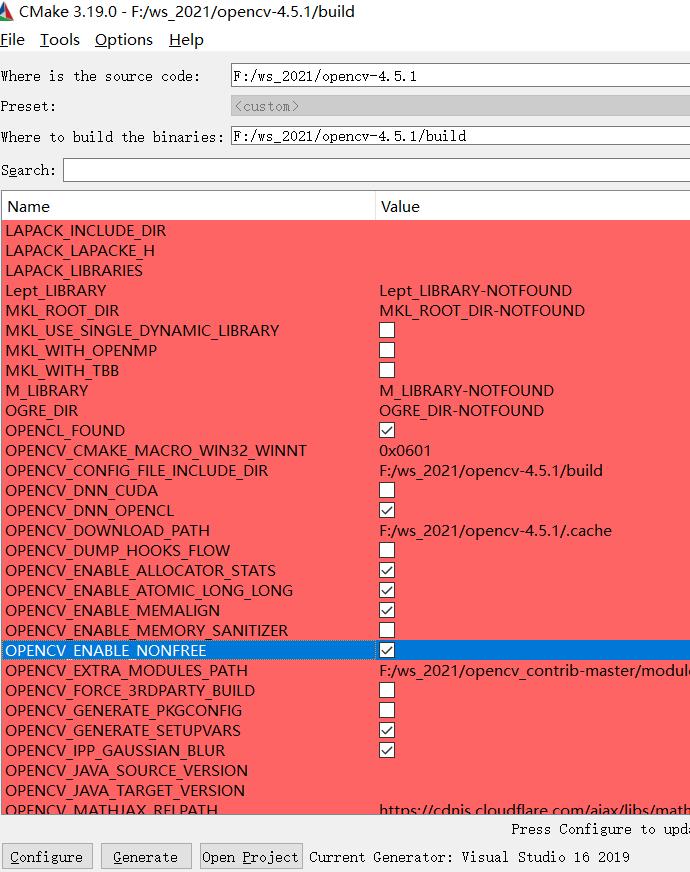Toggle MKL_USE_SINGLE_DYNAMIC_LIBRARY checkbox

click(x=387, y=330)
